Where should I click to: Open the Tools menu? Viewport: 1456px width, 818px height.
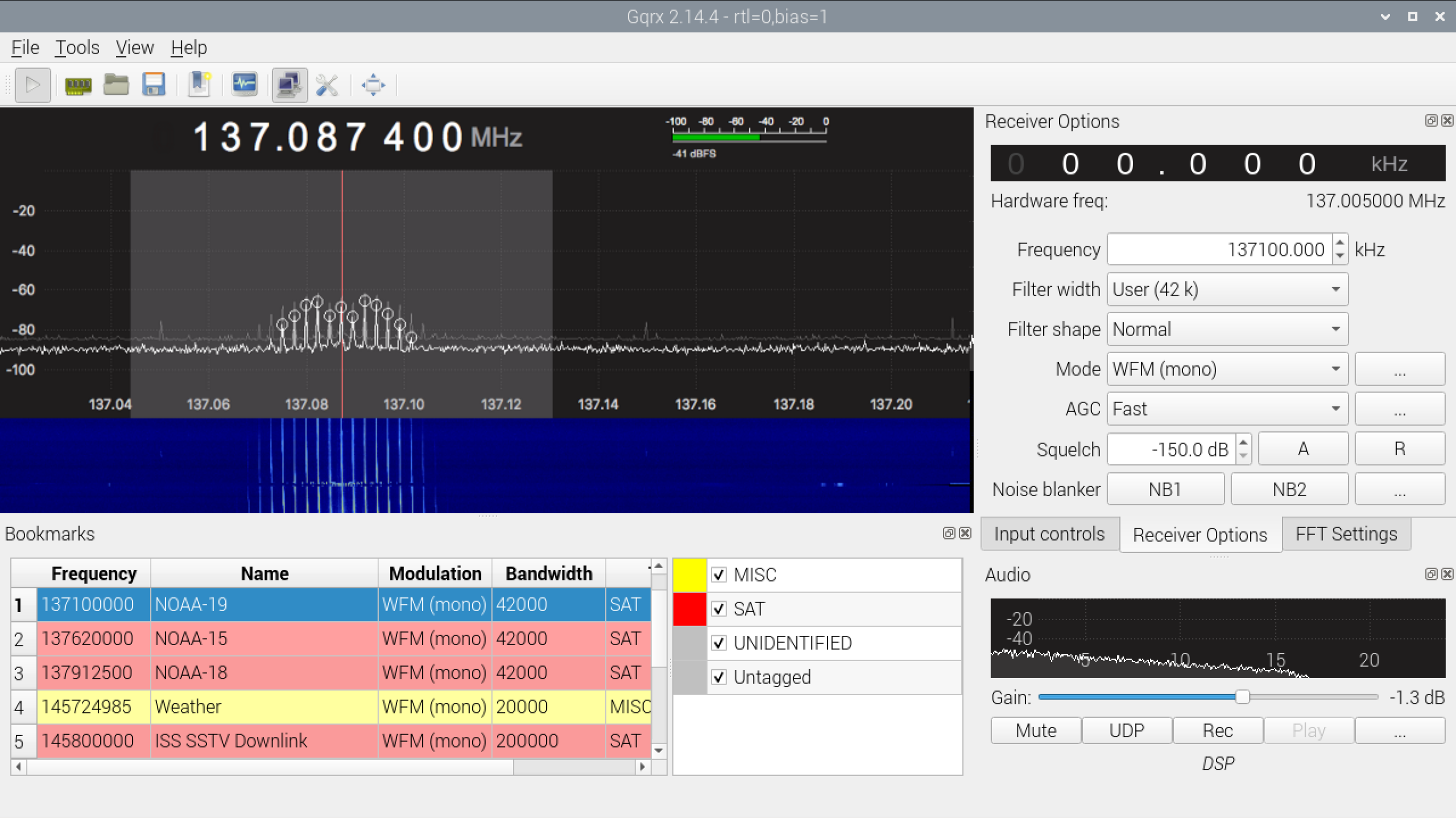[77, 47]
